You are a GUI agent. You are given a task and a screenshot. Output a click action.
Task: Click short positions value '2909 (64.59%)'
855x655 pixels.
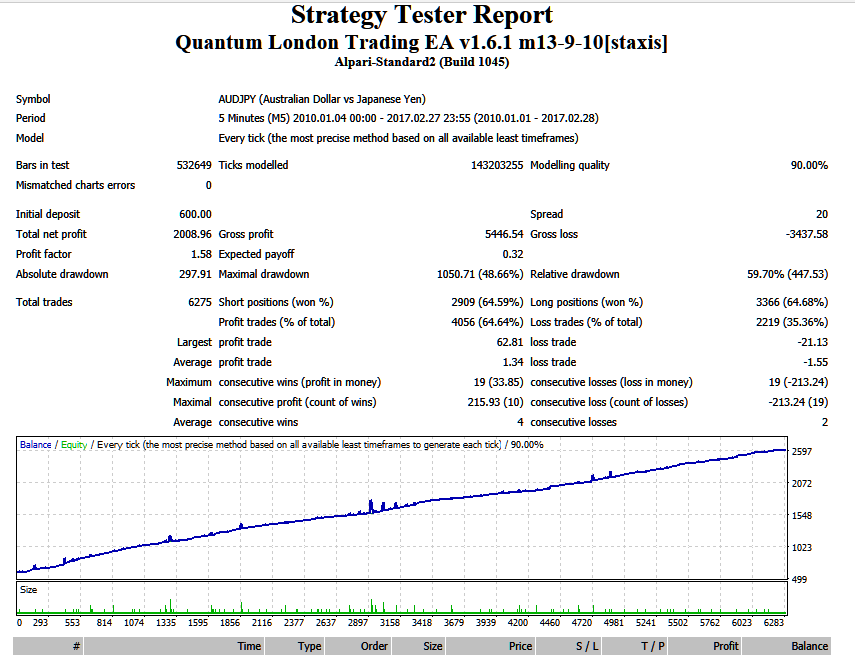[487, 302]
